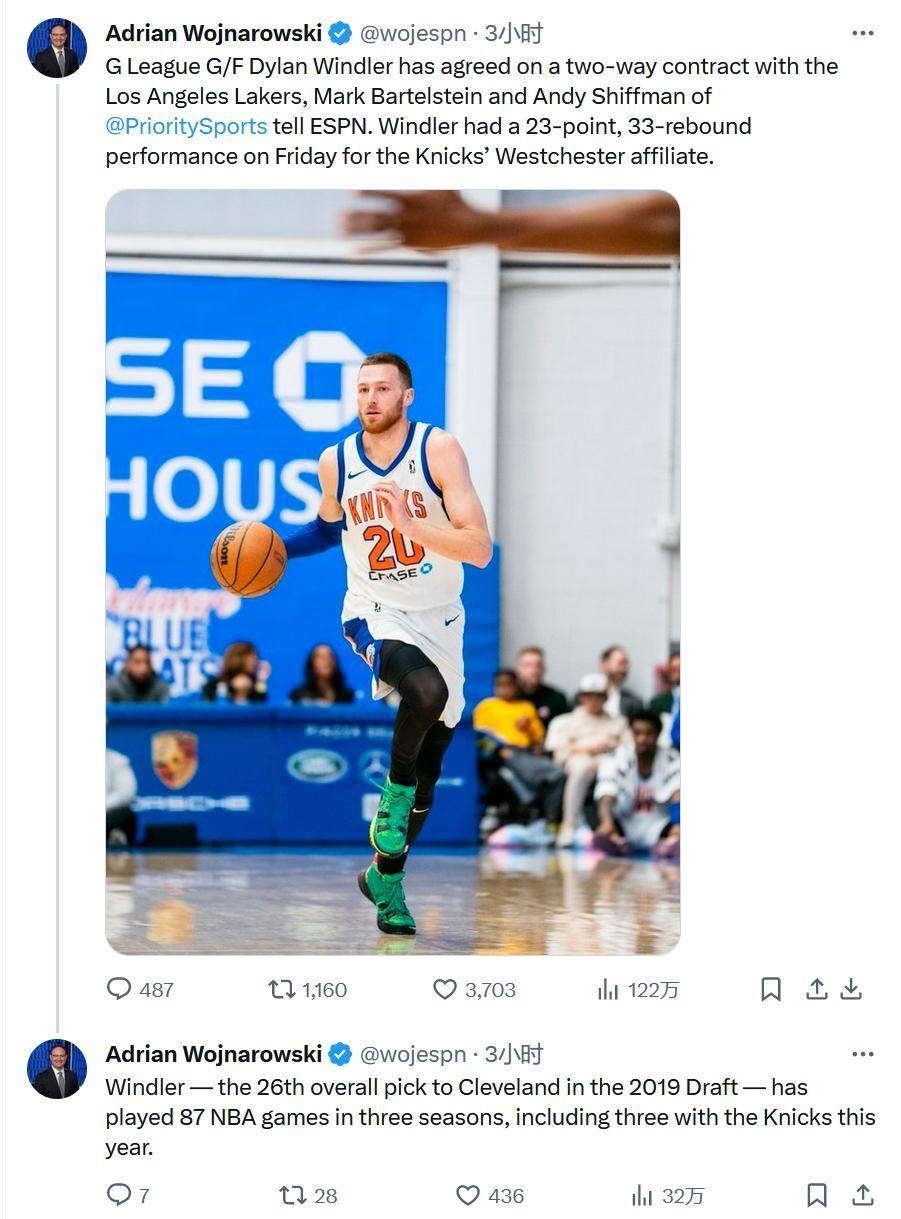Open more options menu on first tweet
Image resolution: width=901 pixels, height=1219 pixels.
pyautogui.click(x=862, y=33)
